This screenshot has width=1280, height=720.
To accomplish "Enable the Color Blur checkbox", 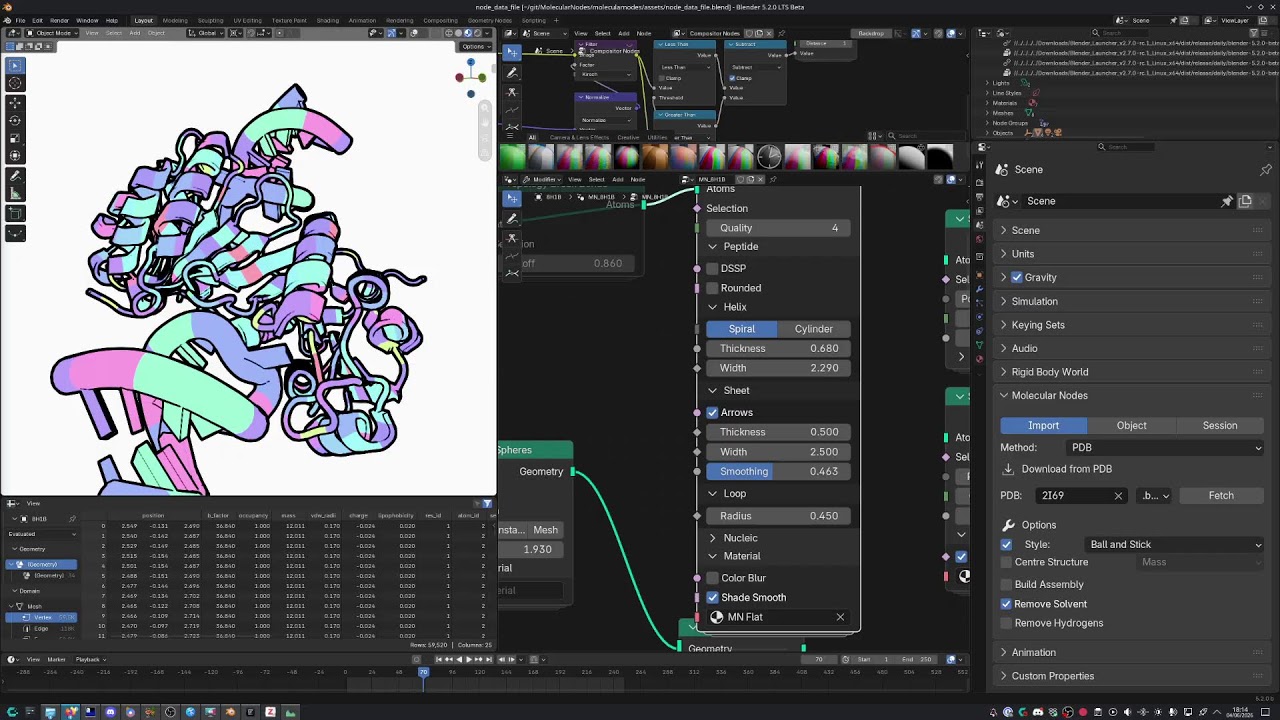I will pos(712,578).
